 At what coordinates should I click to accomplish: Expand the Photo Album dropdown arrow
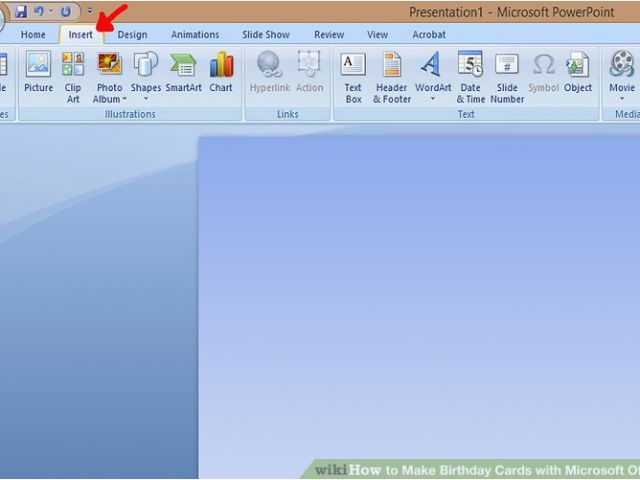pyautogui.click(x=124, y=99)
